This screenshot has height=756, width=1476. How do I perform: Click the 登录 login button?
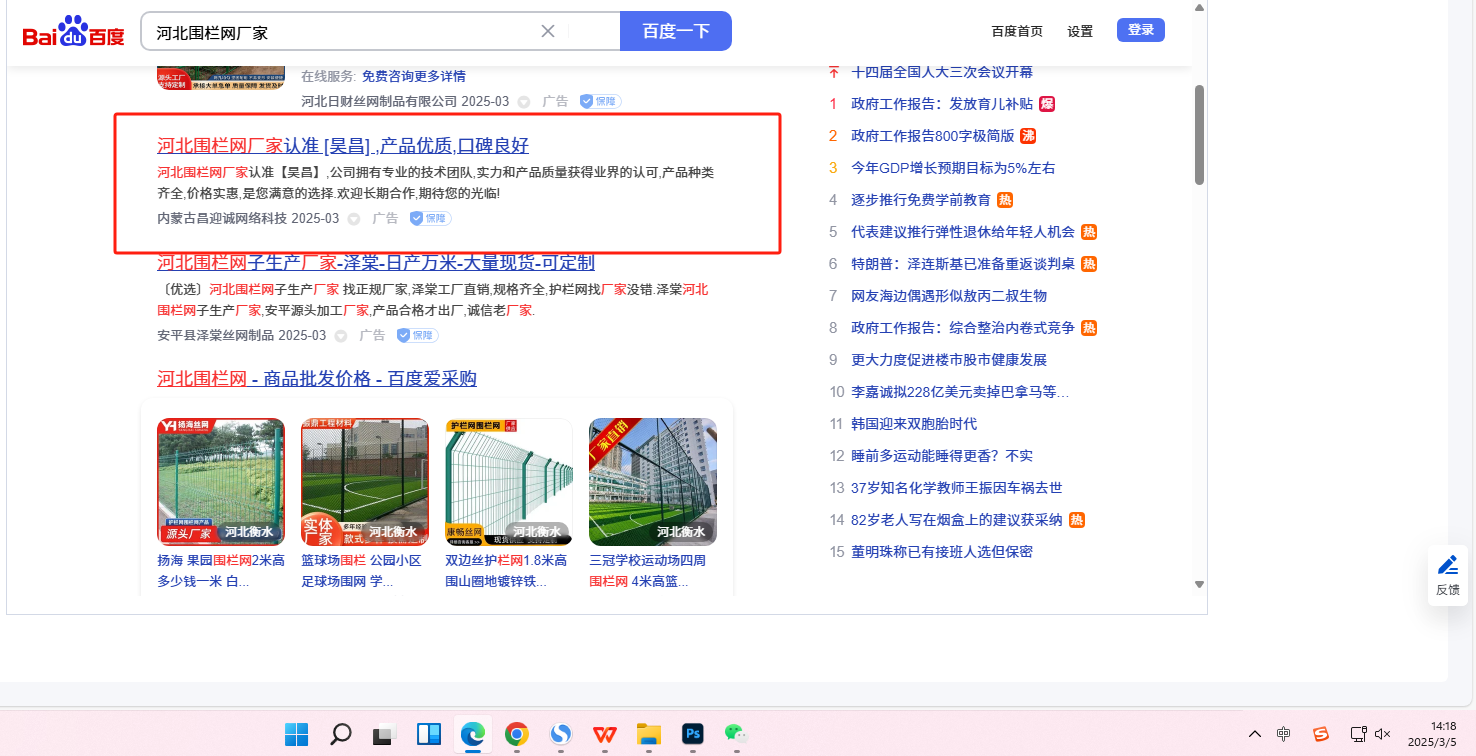pos(1141,30)
